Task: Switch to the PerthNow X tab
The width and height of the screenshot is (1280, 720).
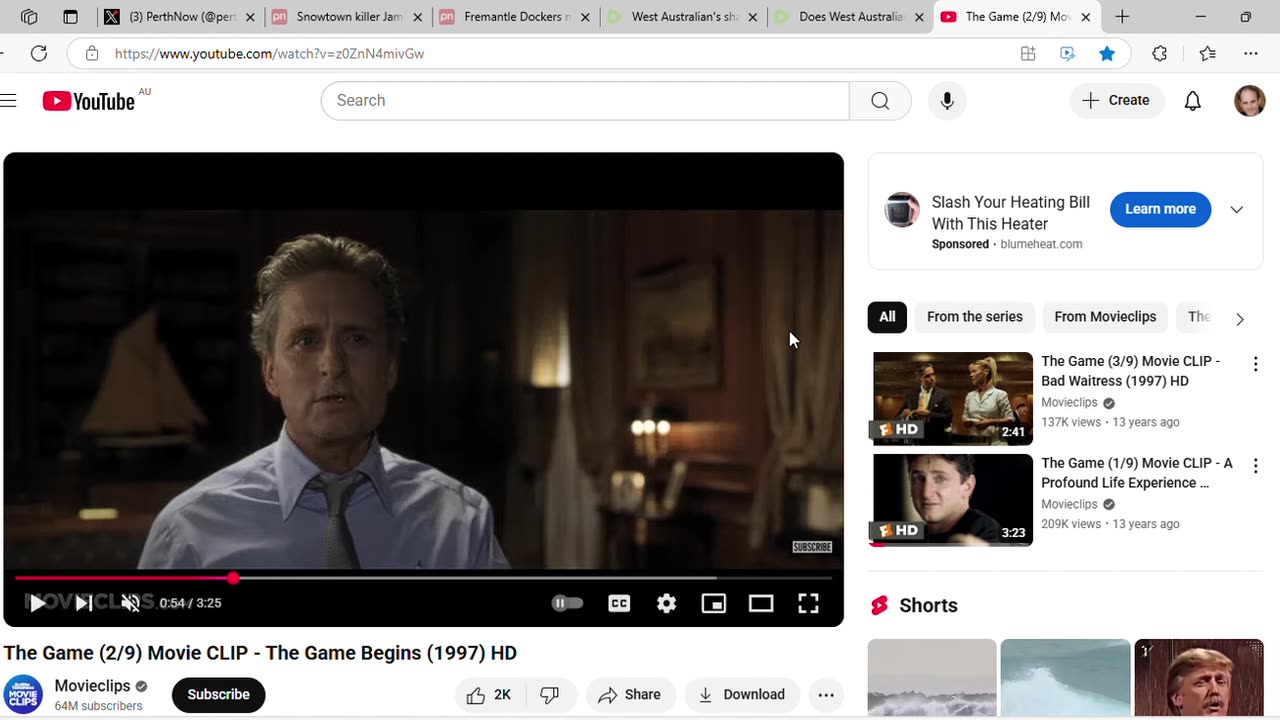Action: 181,17
